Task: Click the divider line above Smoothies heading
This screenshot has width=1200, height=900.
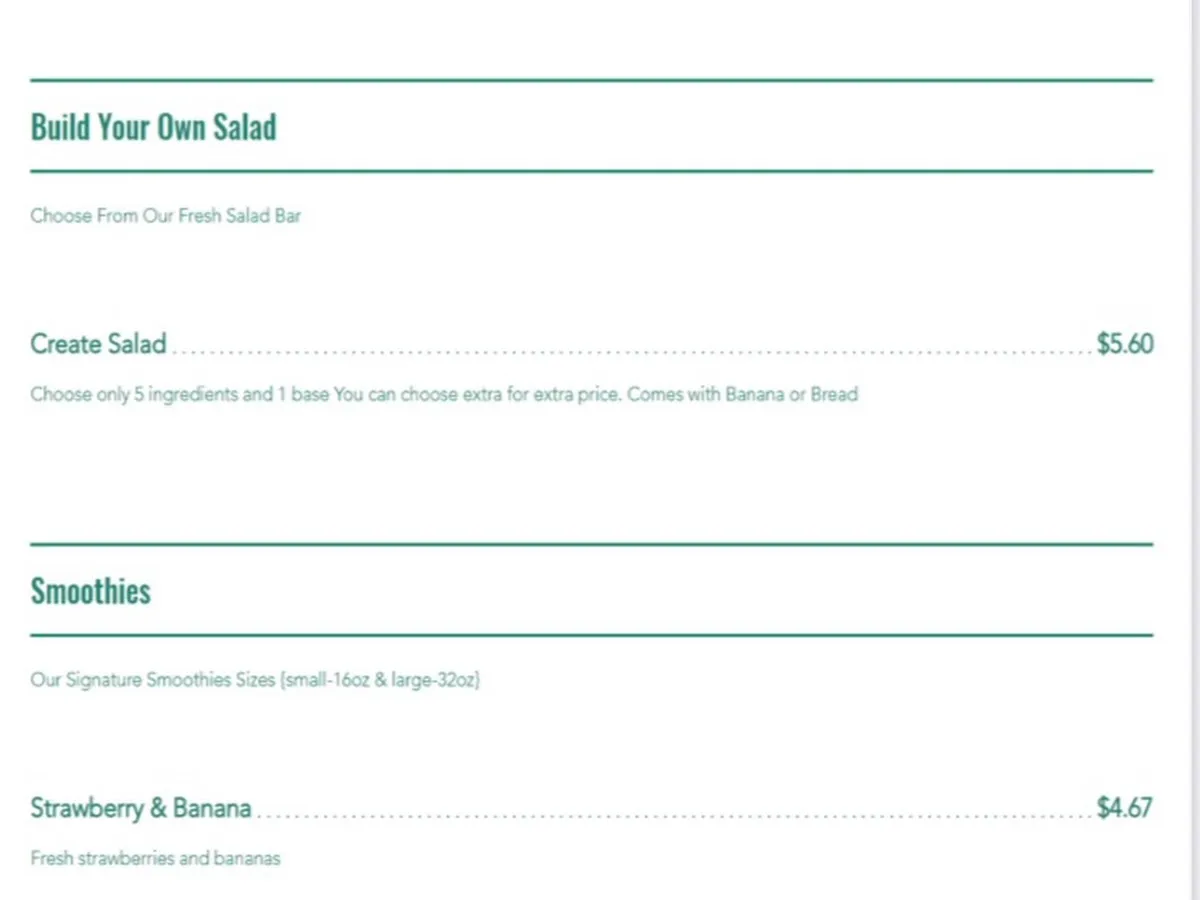Action: 590,545
